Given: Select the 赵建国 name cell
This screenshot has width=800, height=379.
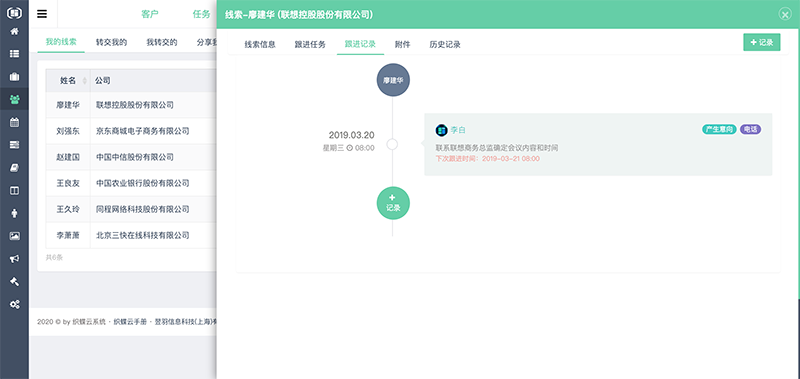Looking at the screenshot, I should click(x=68, y=157).
